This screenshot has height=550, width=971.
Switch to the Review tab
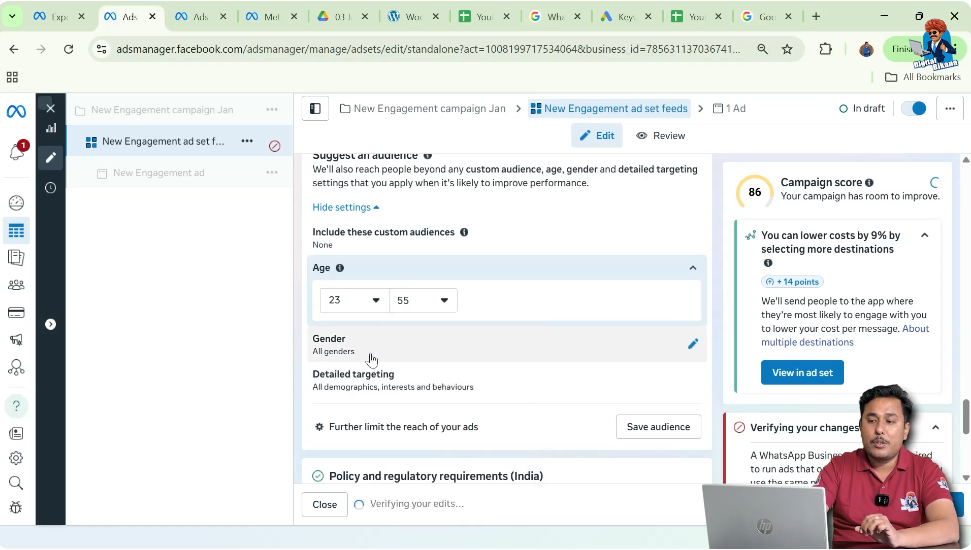(x=661, y=136)
